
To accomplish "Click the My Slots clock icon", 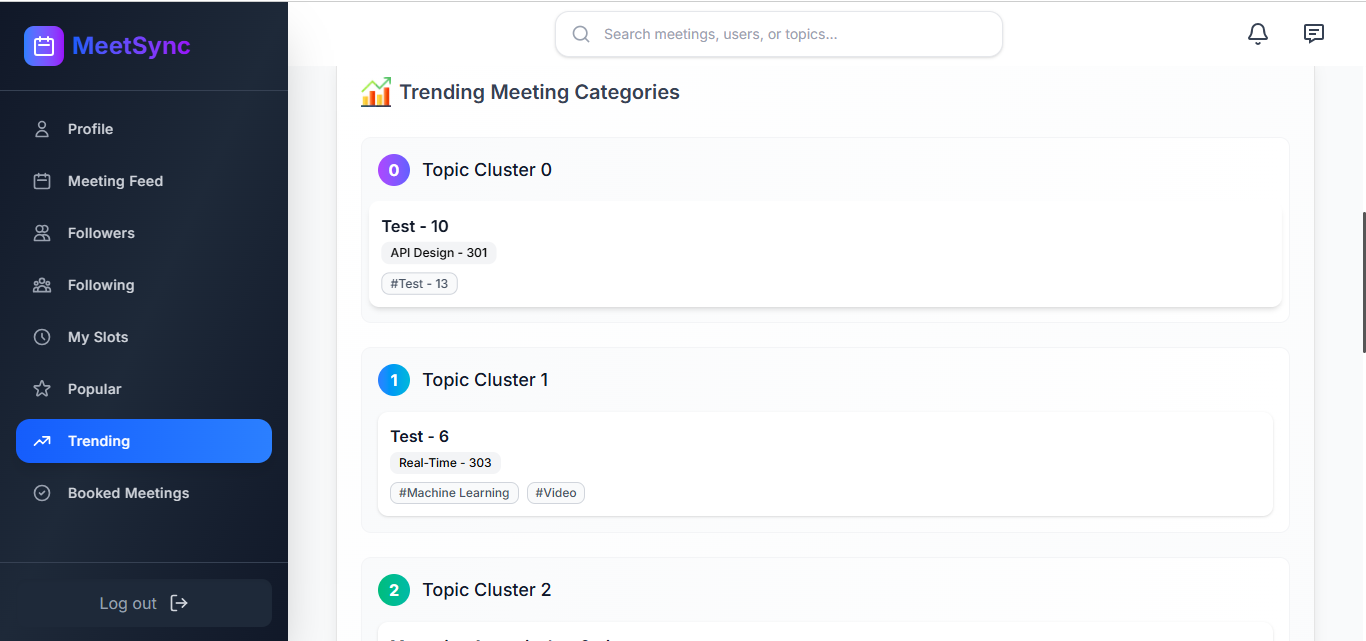I will [x=42, y=337].
